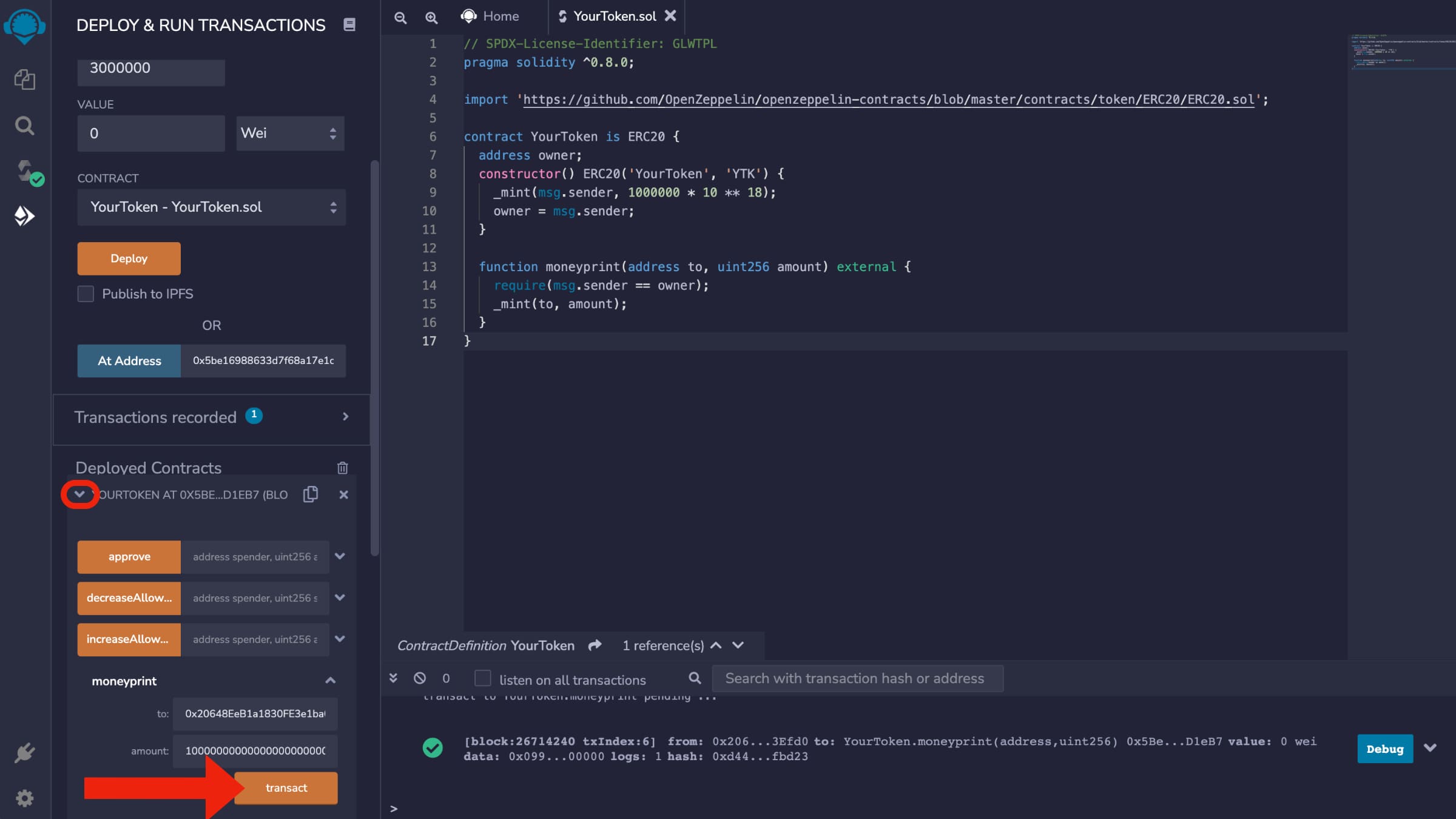Clear the terminal console icon
This screenshot has height=819, width=1456.
tap(420, 678)
